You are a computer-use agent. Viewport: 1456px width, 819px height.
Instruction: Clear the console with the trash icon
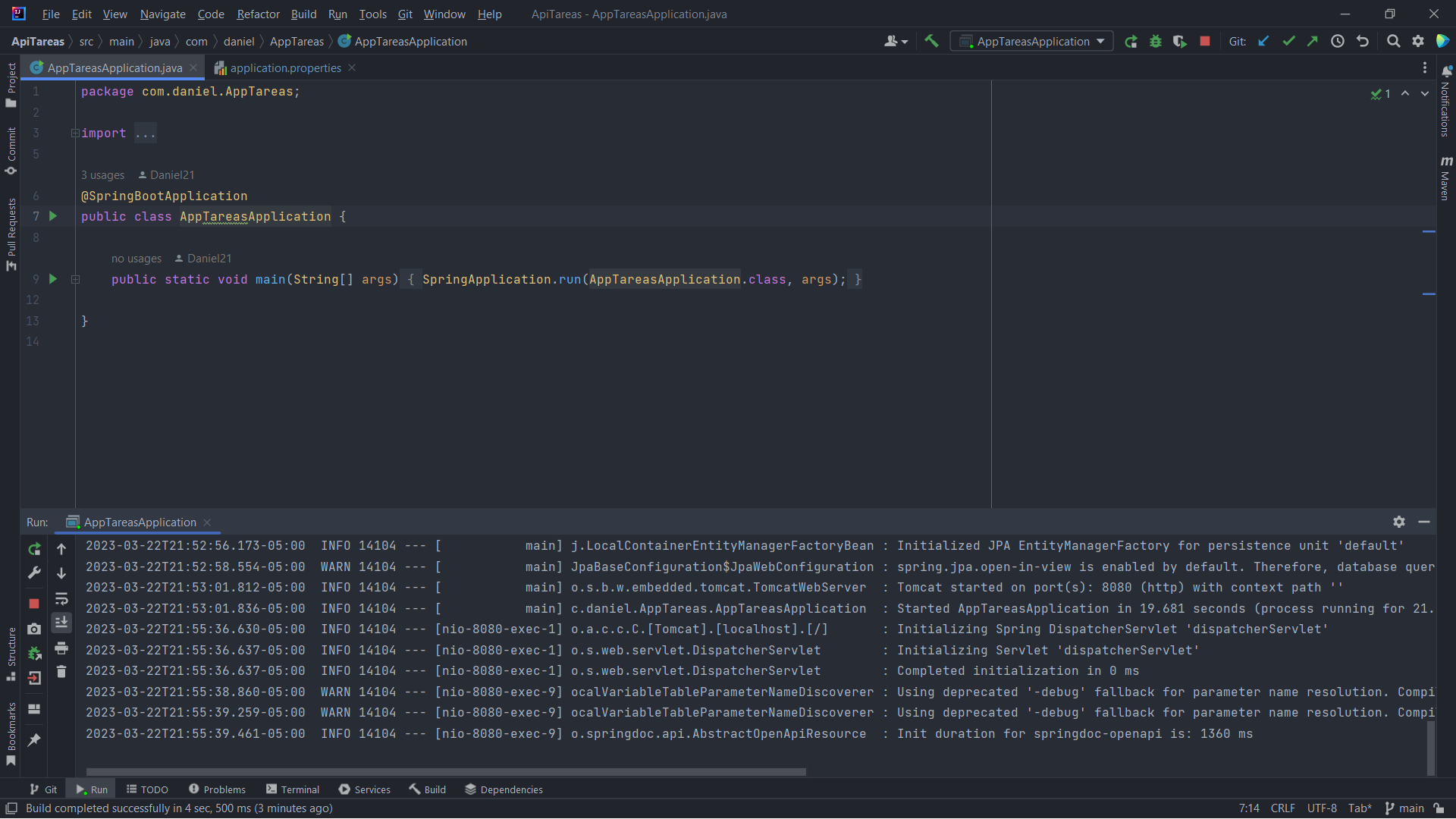(x=61, y=672)
